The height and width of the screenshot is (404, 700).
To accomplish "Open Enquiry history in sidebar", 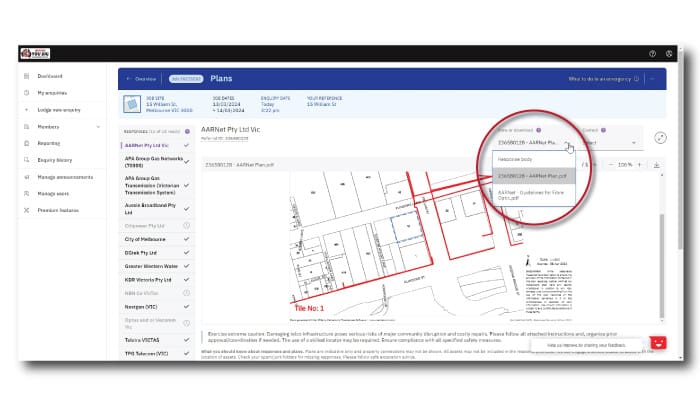I will [55, 160].
